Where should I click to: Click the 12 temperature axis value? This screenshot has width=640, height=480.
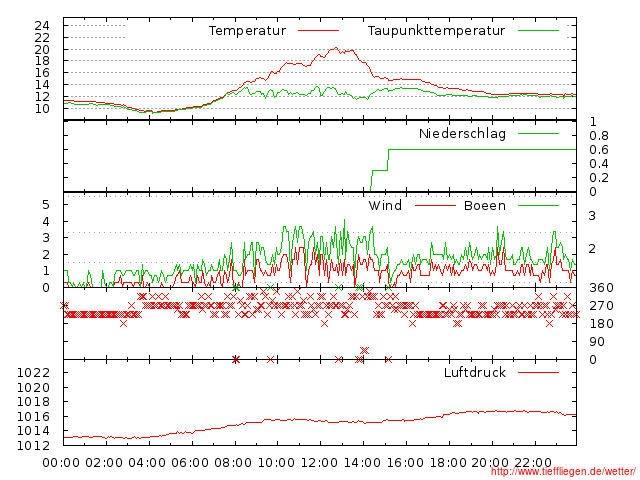coord(42,96)
